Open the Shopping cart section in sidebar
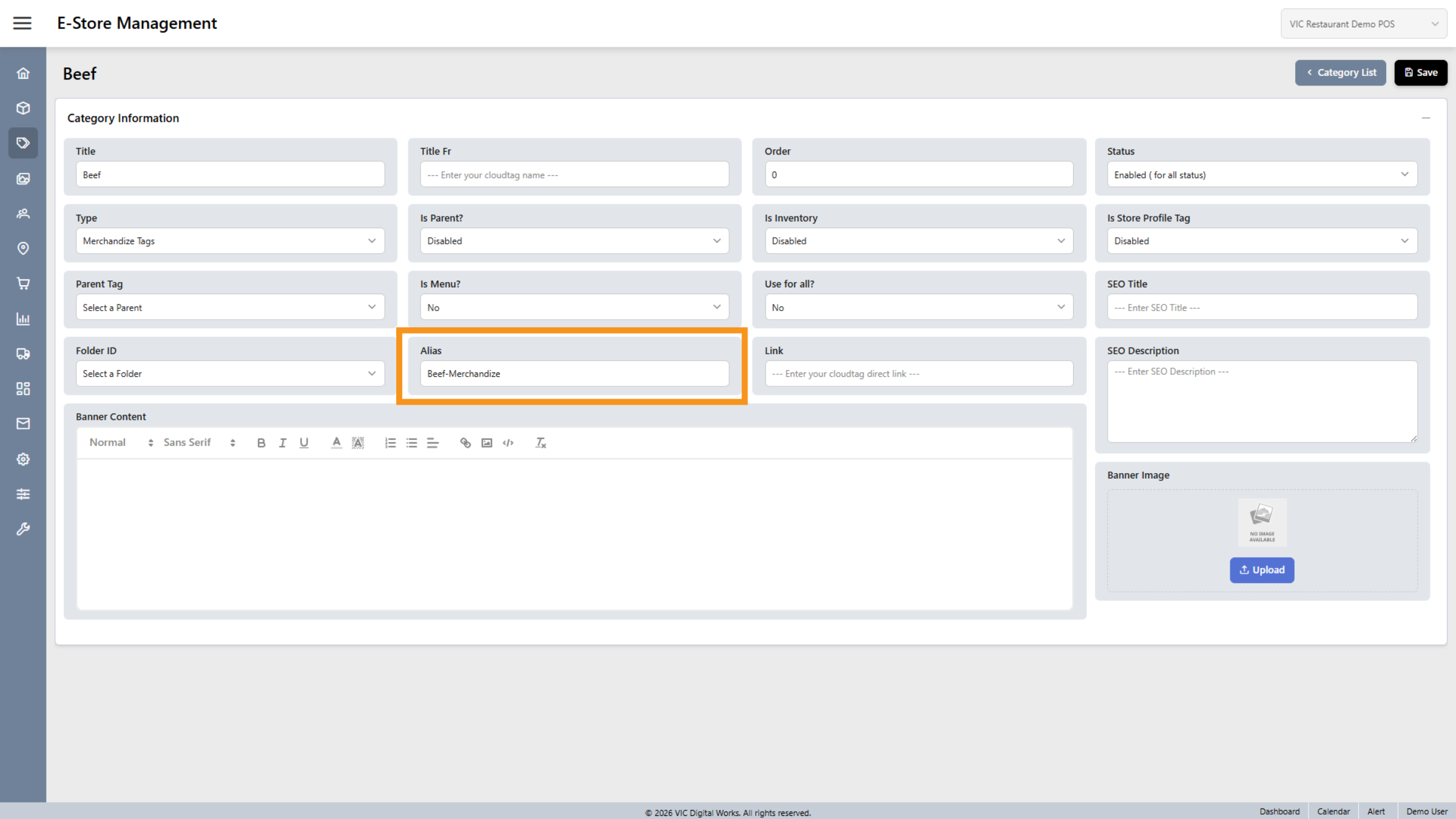 point(23,283)
